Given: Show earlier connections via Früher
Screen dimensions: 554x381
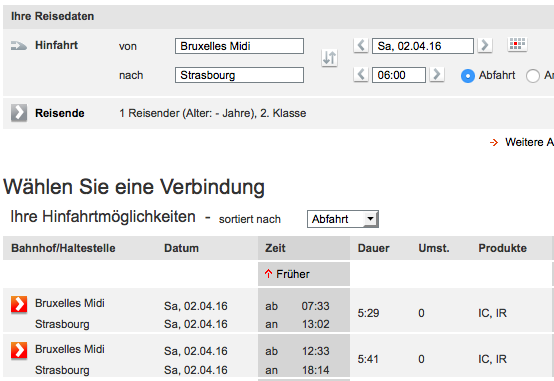Looking at the screenshot, I should point(287,274).
